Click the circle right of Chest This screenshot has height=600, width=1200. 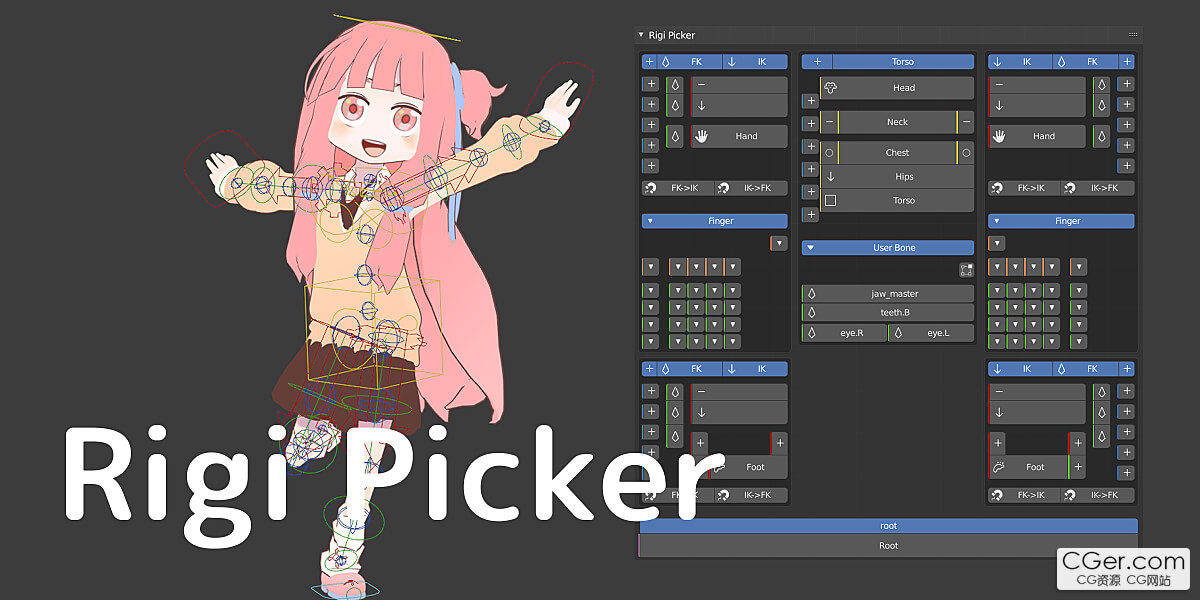pyautogui.click(x=966, y=153)
